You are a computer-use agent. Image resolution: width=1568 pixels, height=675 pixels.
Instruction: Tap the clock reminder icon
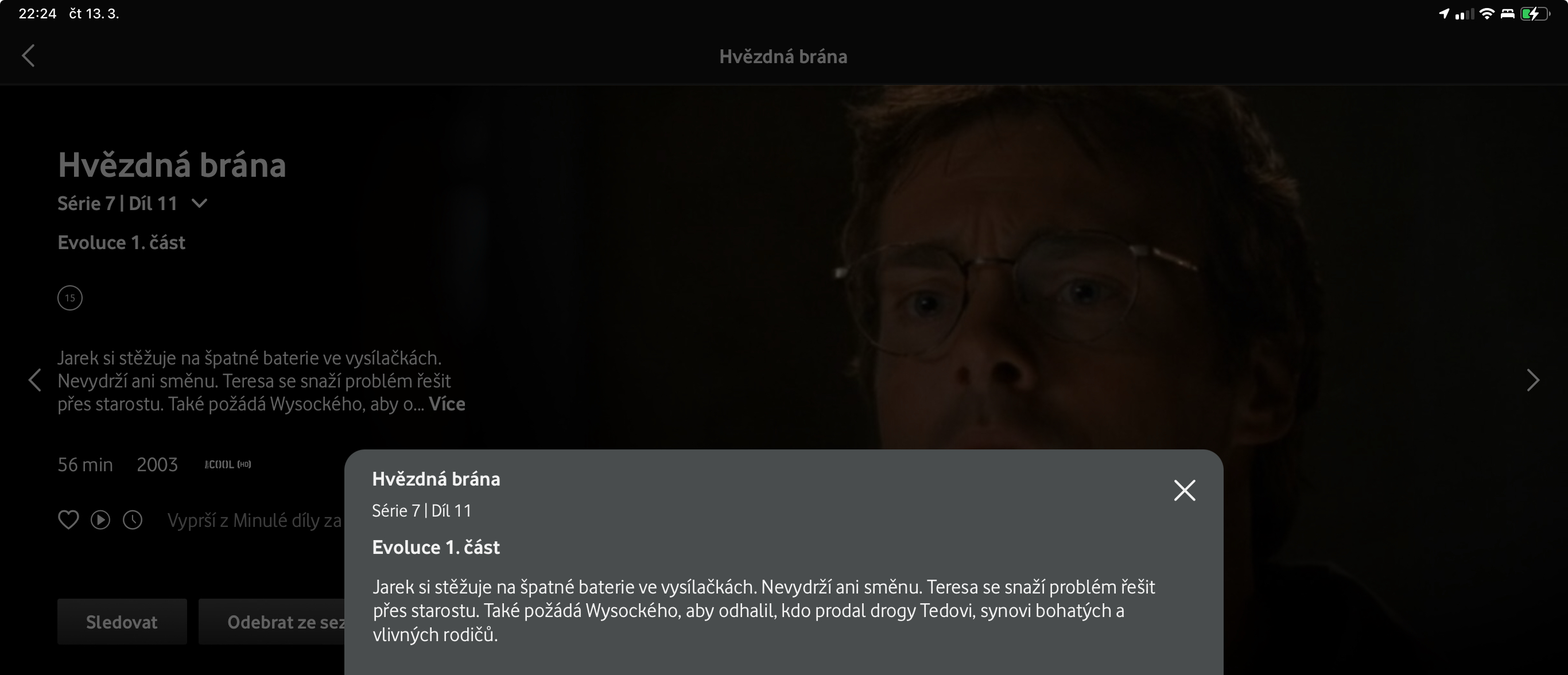coord(133,520)
